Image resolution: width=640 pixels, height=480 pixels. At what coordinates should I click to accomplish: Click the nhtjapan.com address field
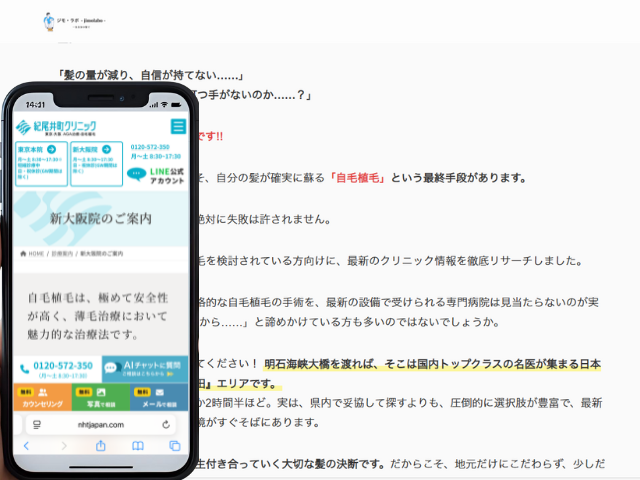(100, 424)
